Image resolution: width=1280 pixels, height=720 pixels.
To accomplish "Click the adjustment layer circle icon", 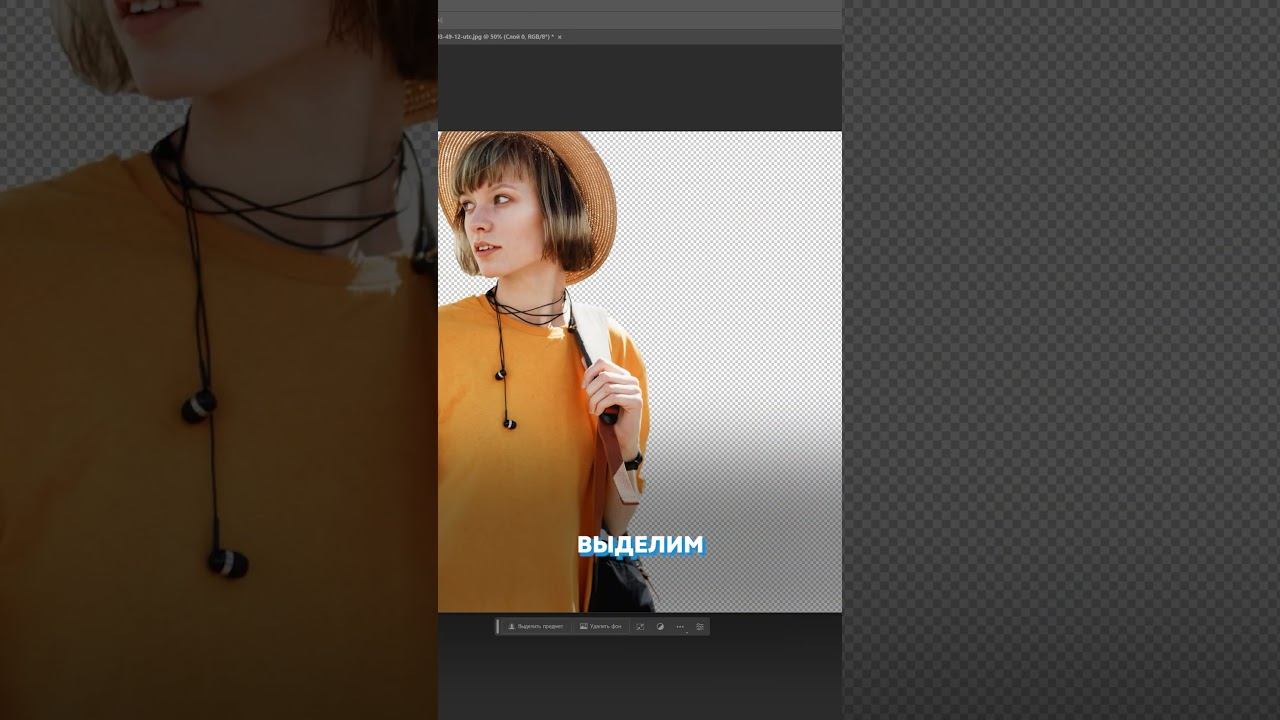I will pos(660,627).
